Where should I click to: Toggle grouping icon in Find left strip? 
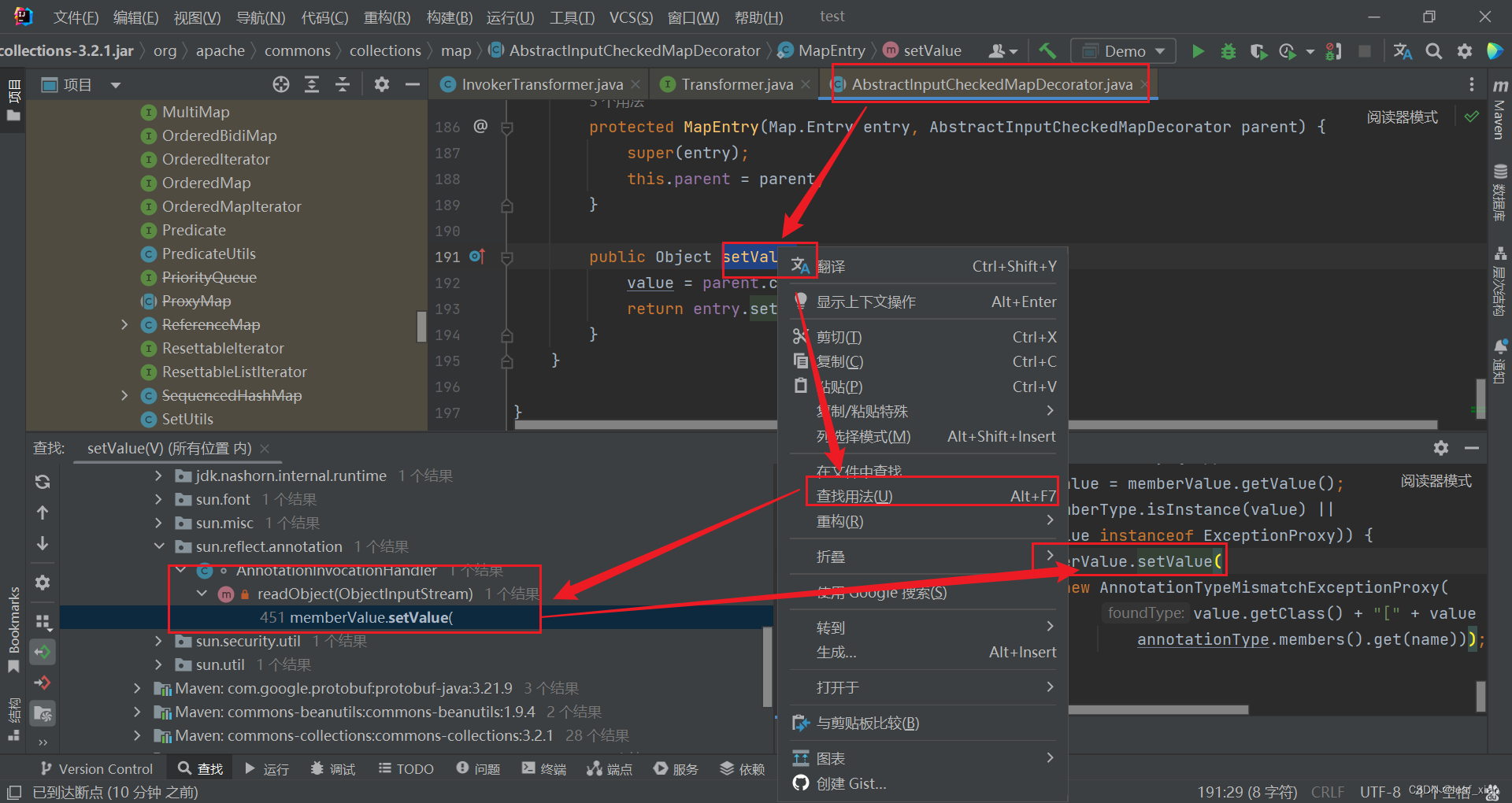pyautogui.click(x=43, y=622)
